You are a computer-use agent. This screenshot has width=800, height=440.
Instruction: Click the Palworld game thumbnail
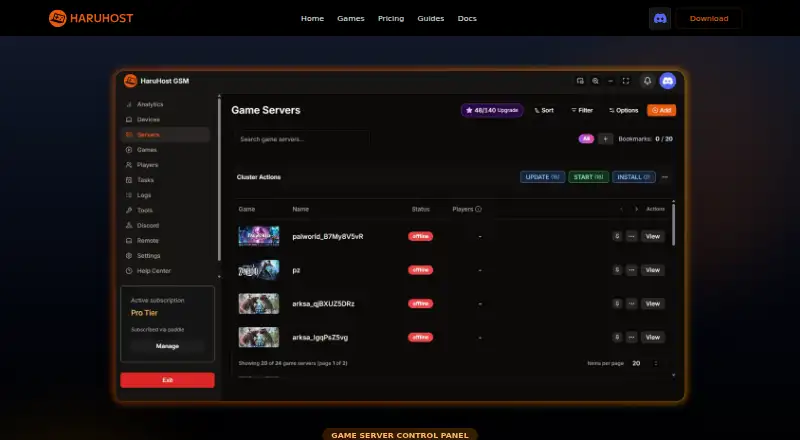259,236
